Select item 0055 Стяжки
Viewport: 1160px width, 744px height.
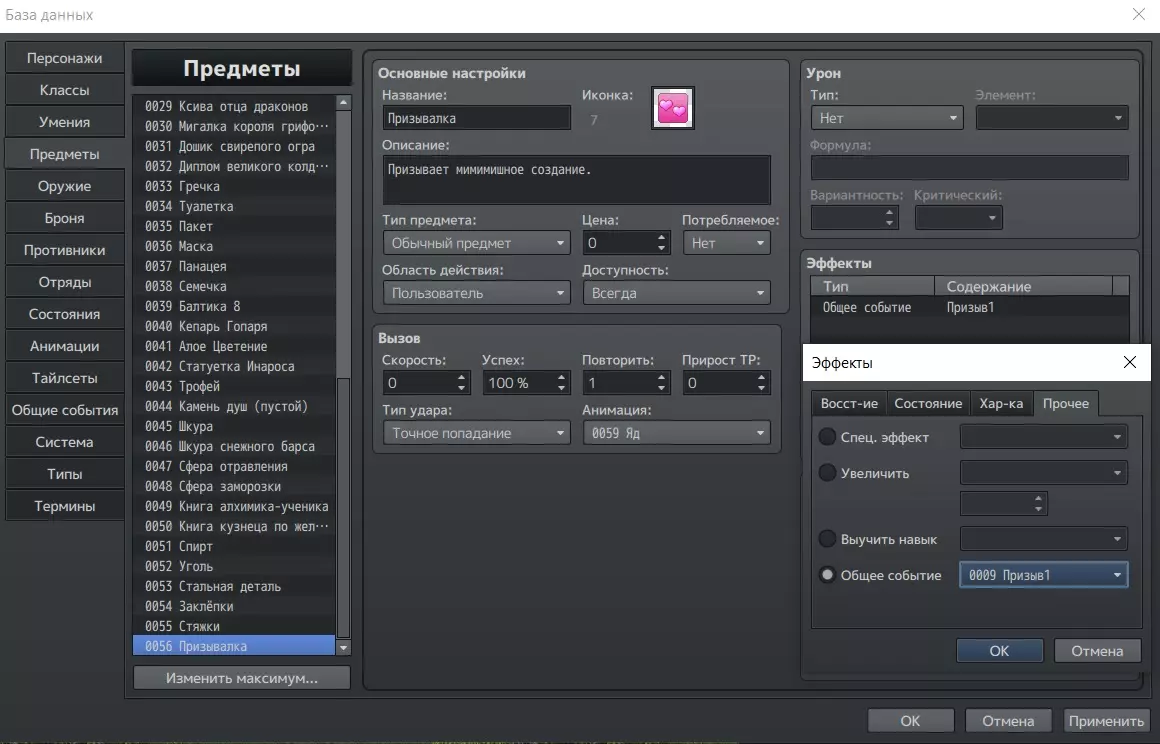pos(234,626)
